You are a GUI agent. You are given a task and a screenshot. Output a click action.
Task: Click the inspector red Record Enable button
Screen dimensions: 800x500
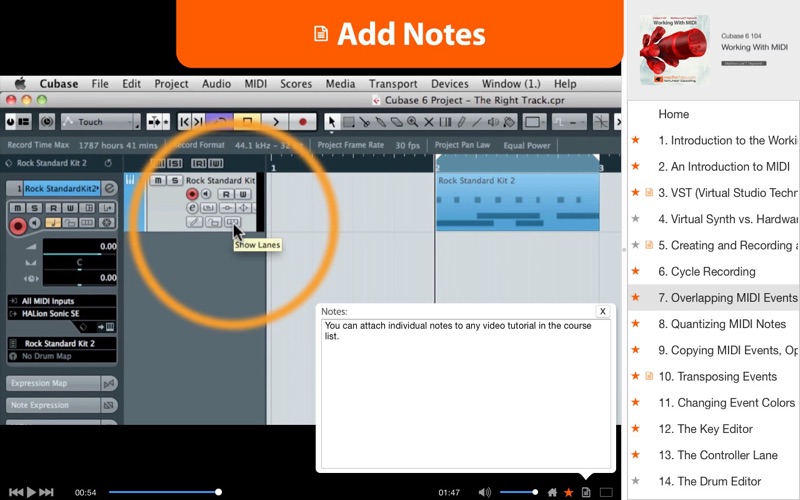point(18,225)
